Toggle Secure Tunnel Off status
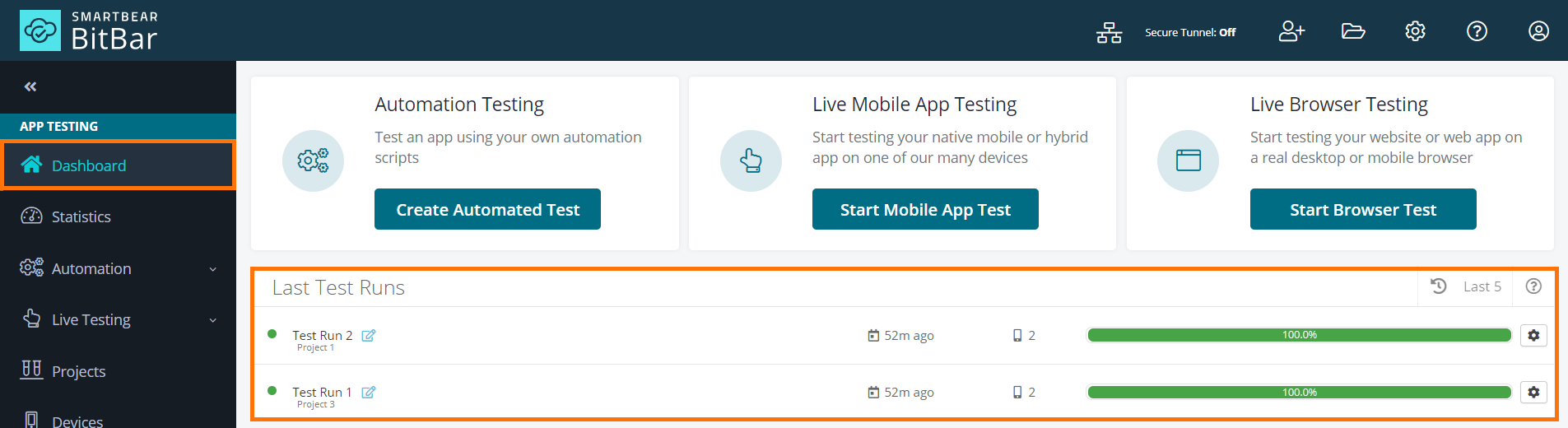 (1190, 32)
